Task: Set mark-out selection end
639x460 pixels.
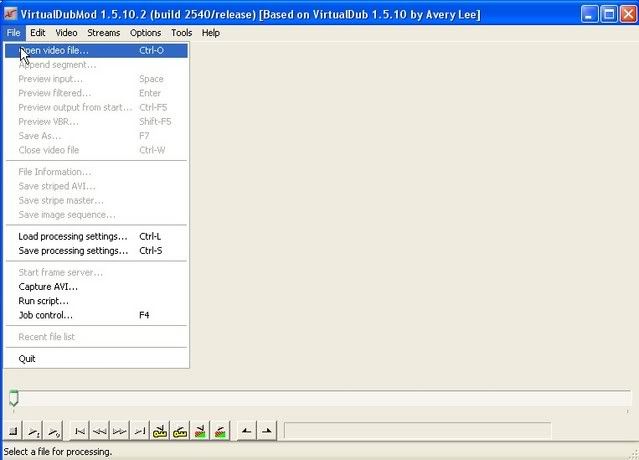Action: pyautogui.click(x=267, y=431)
